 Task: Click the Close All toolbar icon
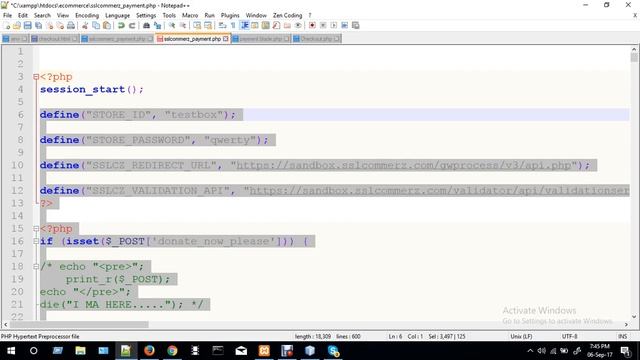(60, 25)
